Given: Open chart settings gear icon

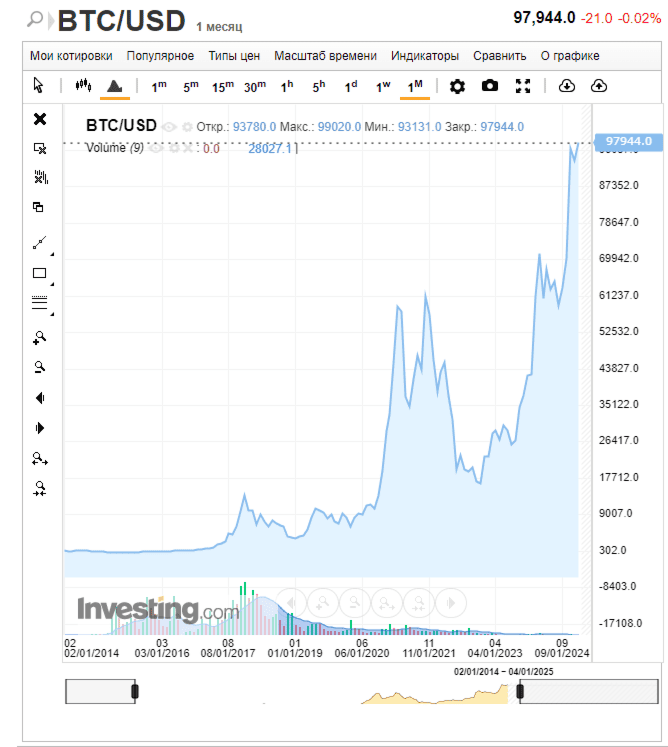Looking at the screenshot, I should click(457, 86).
